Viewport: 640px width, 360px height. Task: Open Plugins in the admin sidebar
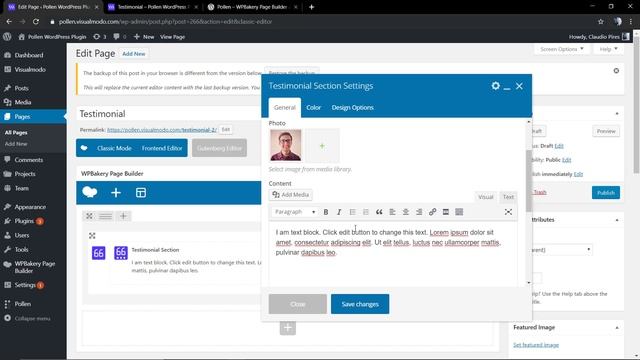pyautogui.click(x=24, y=221)
